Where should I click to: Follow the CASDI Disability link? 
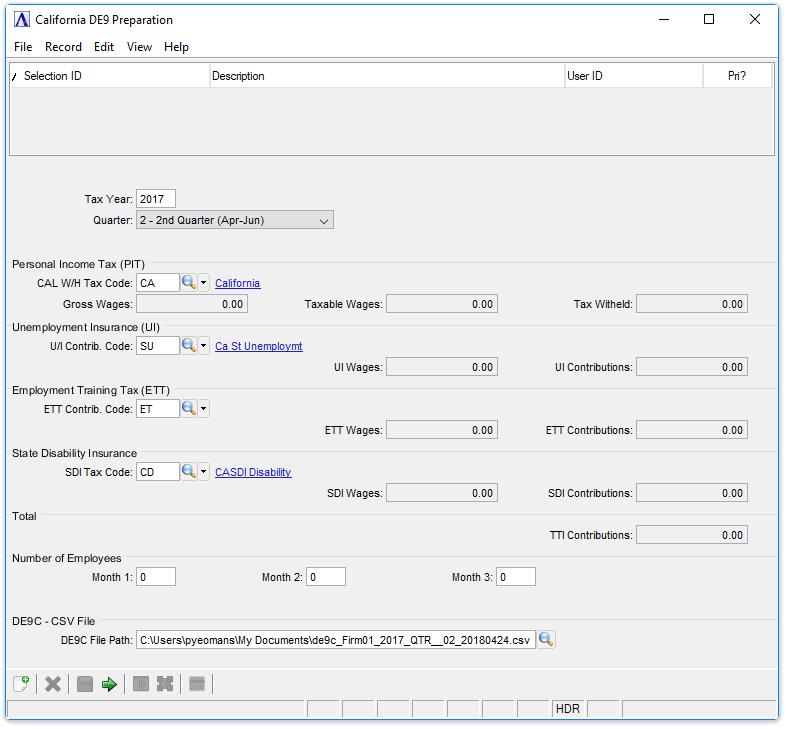(254, 474)
